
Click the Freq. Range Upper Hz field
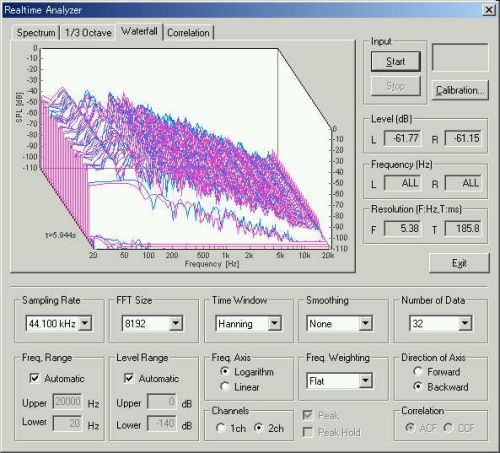click(67, 401)
